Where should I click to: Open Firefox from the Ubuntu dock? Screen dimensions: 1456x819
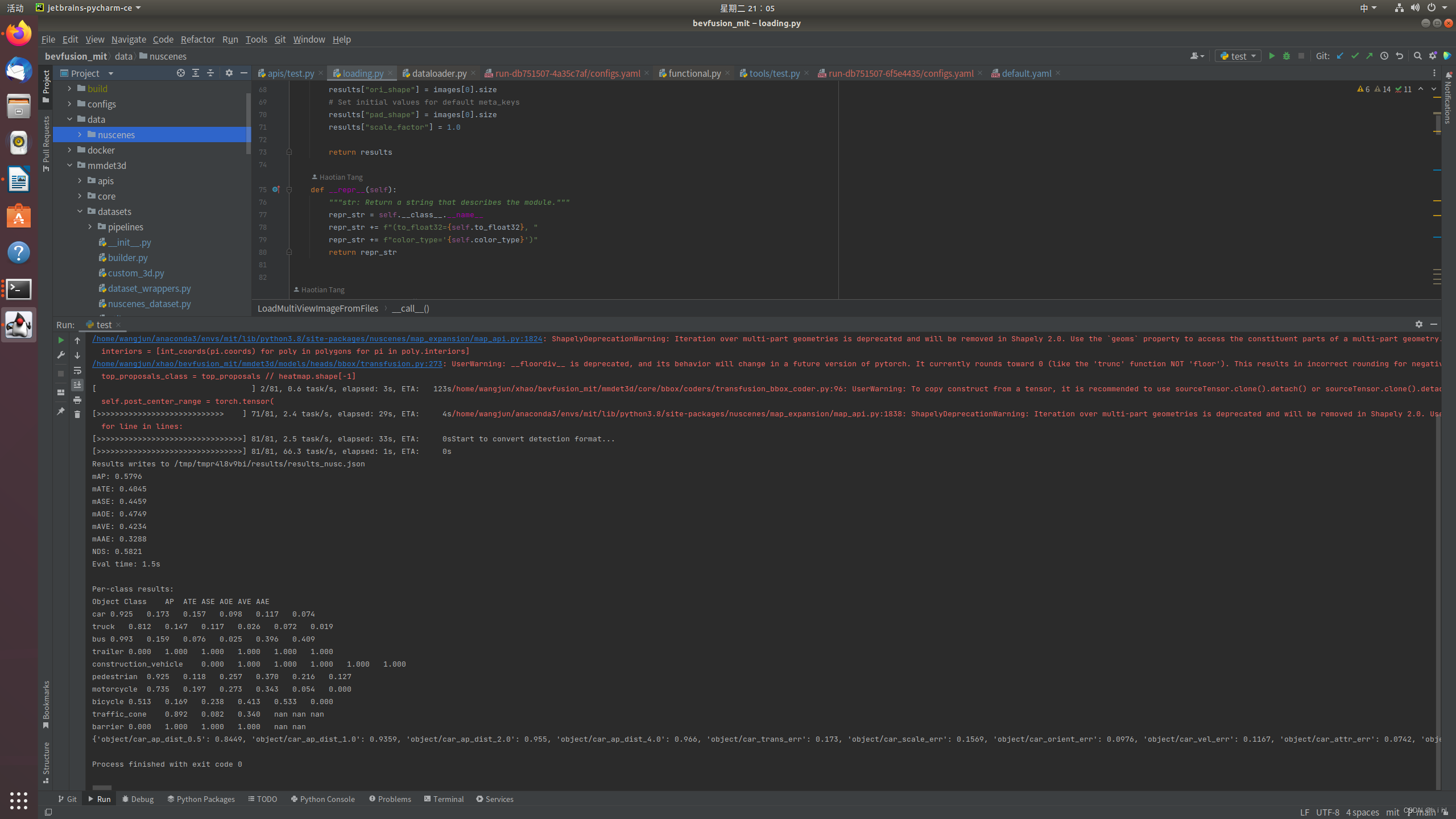19,34
